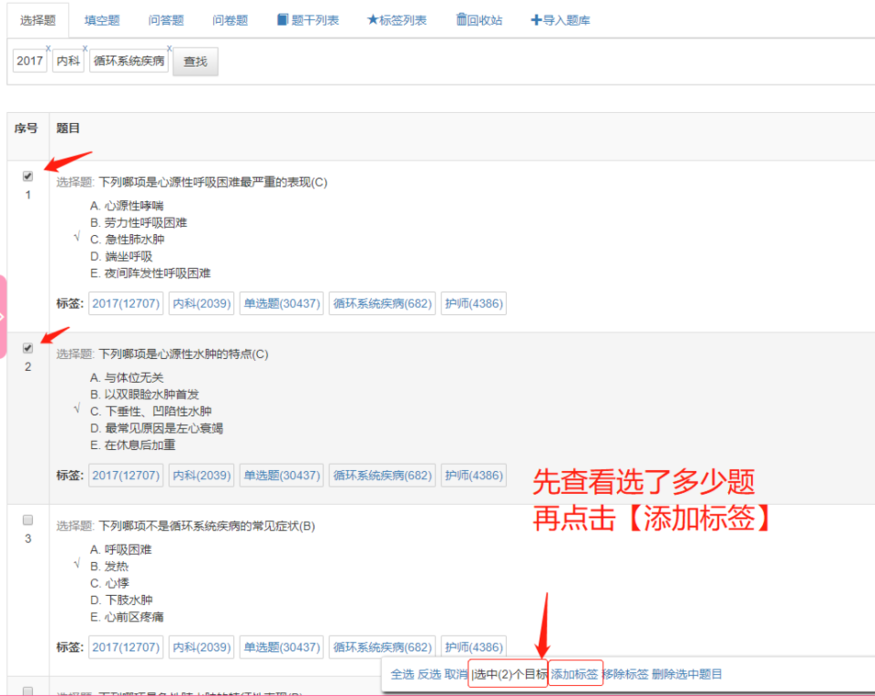Open the 回收站 recycle bin
This screenshot has height=696, width=875.
coord(479,21)
